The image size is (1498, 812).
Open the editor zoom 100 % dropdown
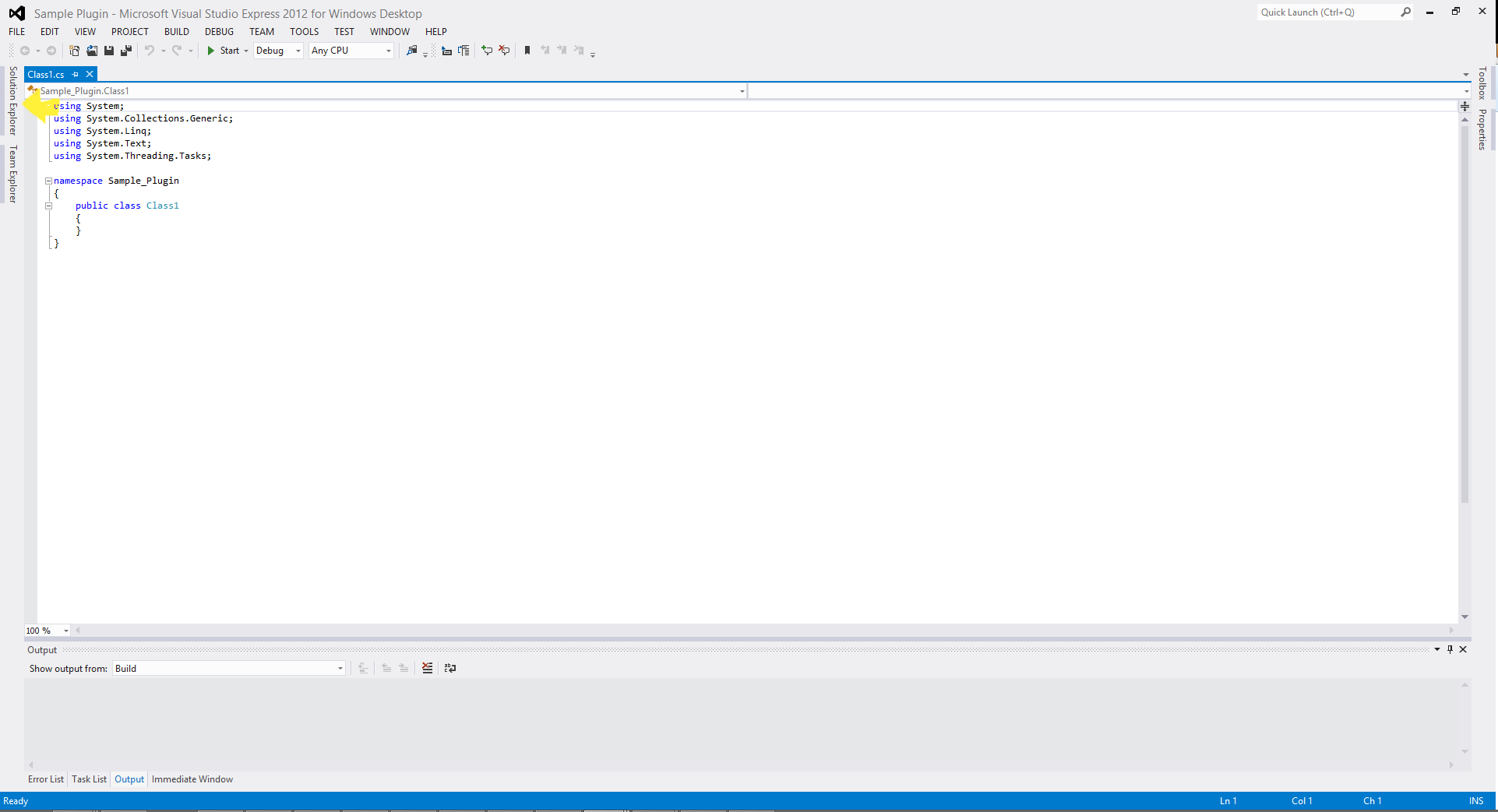coord(48,631)
